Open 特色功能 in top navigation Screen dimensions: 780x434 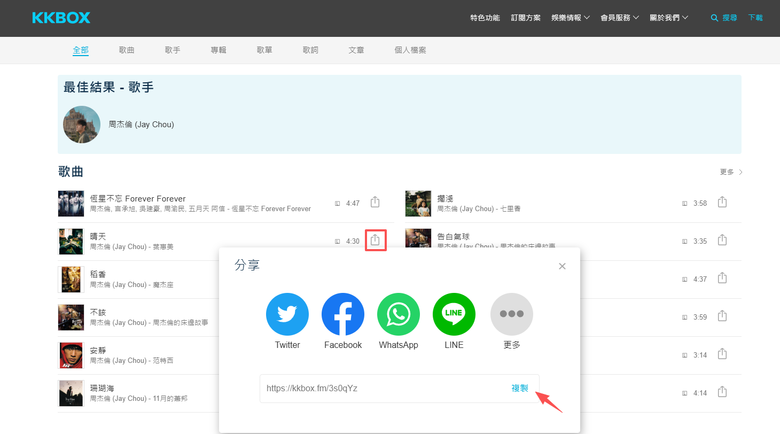pyautogui.click(x=485, y=18)
